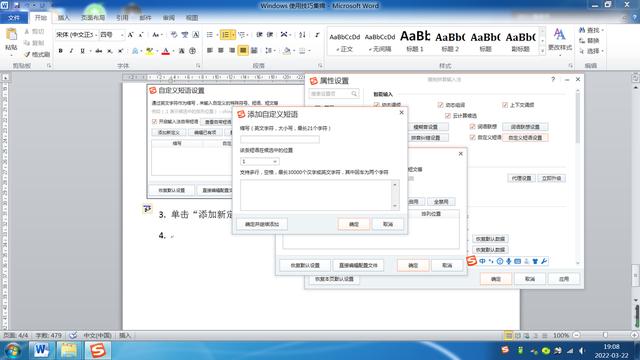
Task: Click the wrench icon on Sogou toolbar
Action: [544, 261]
